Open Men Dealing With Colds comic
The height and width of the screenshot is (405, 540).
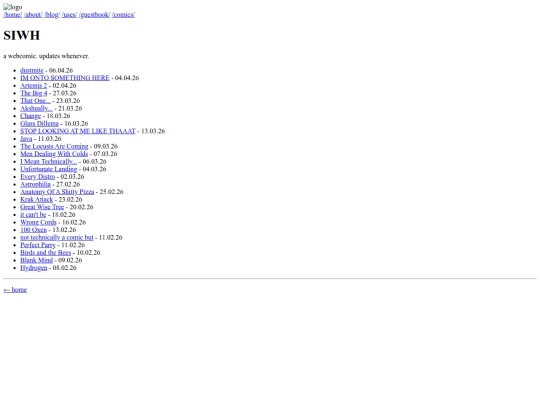point(54,154)
